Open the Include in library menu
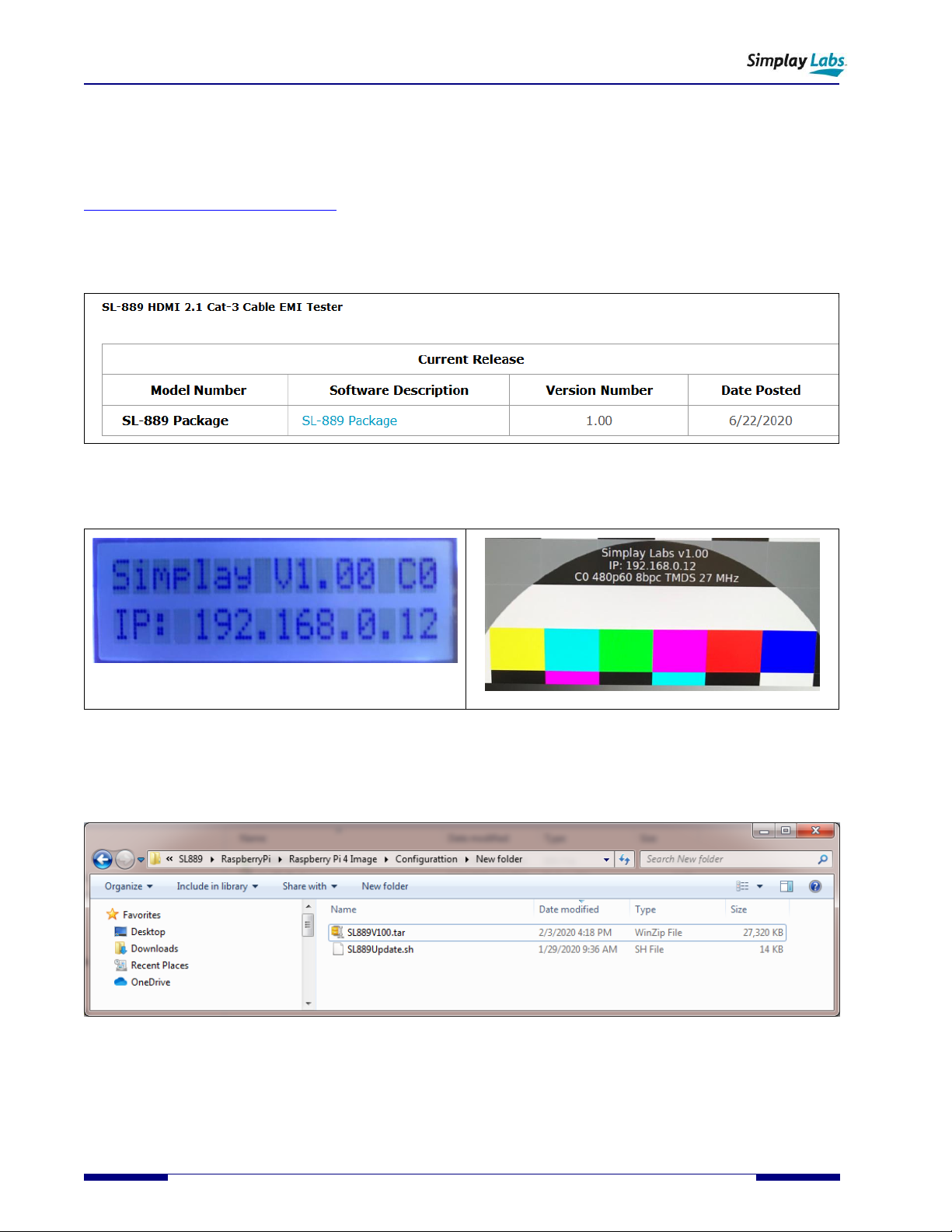This screenshot has height=1232, width=952. (x=217, y=886)
